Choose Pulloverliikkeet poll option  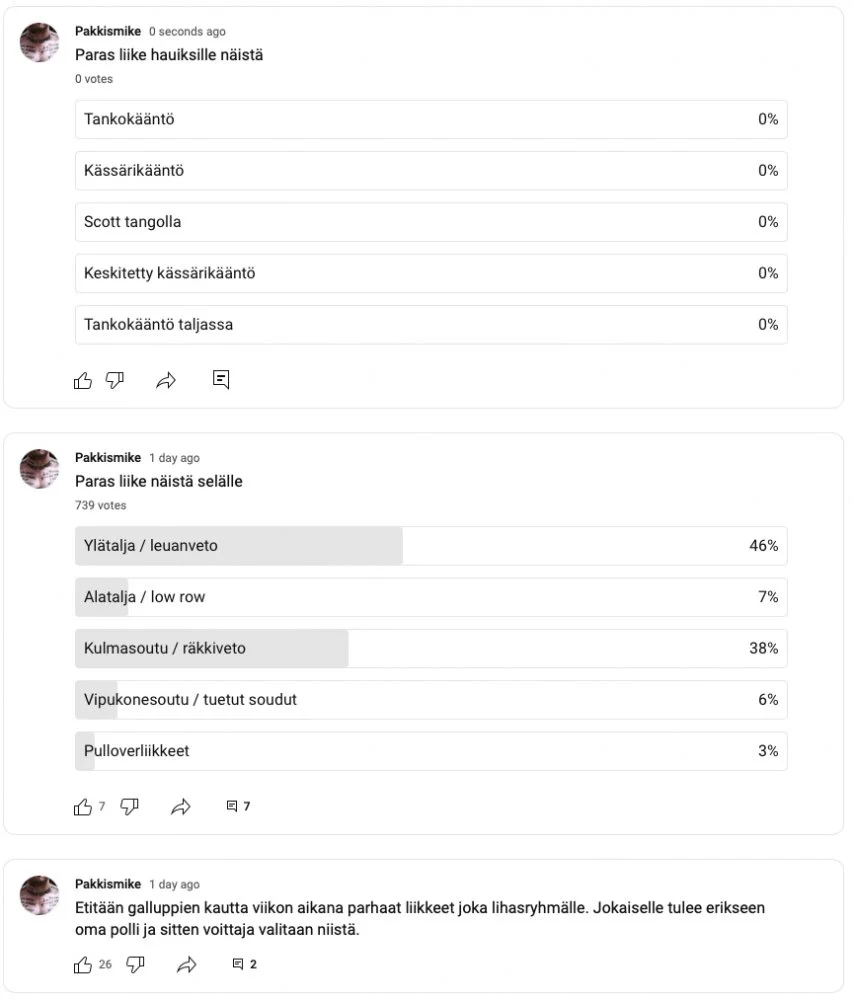click(x=431, y=750)
